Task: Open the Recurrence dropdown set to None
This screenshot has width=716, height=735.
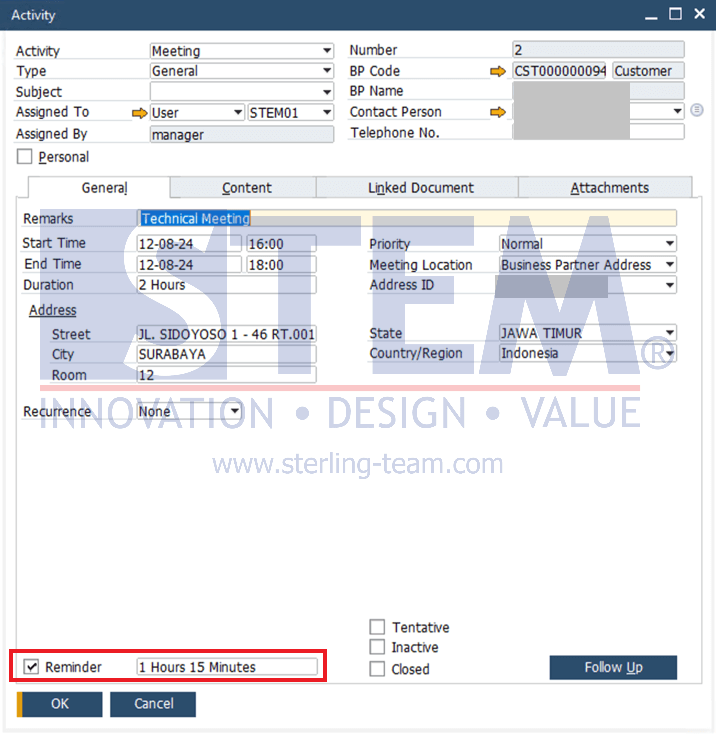Action: [x=234, y=411]
